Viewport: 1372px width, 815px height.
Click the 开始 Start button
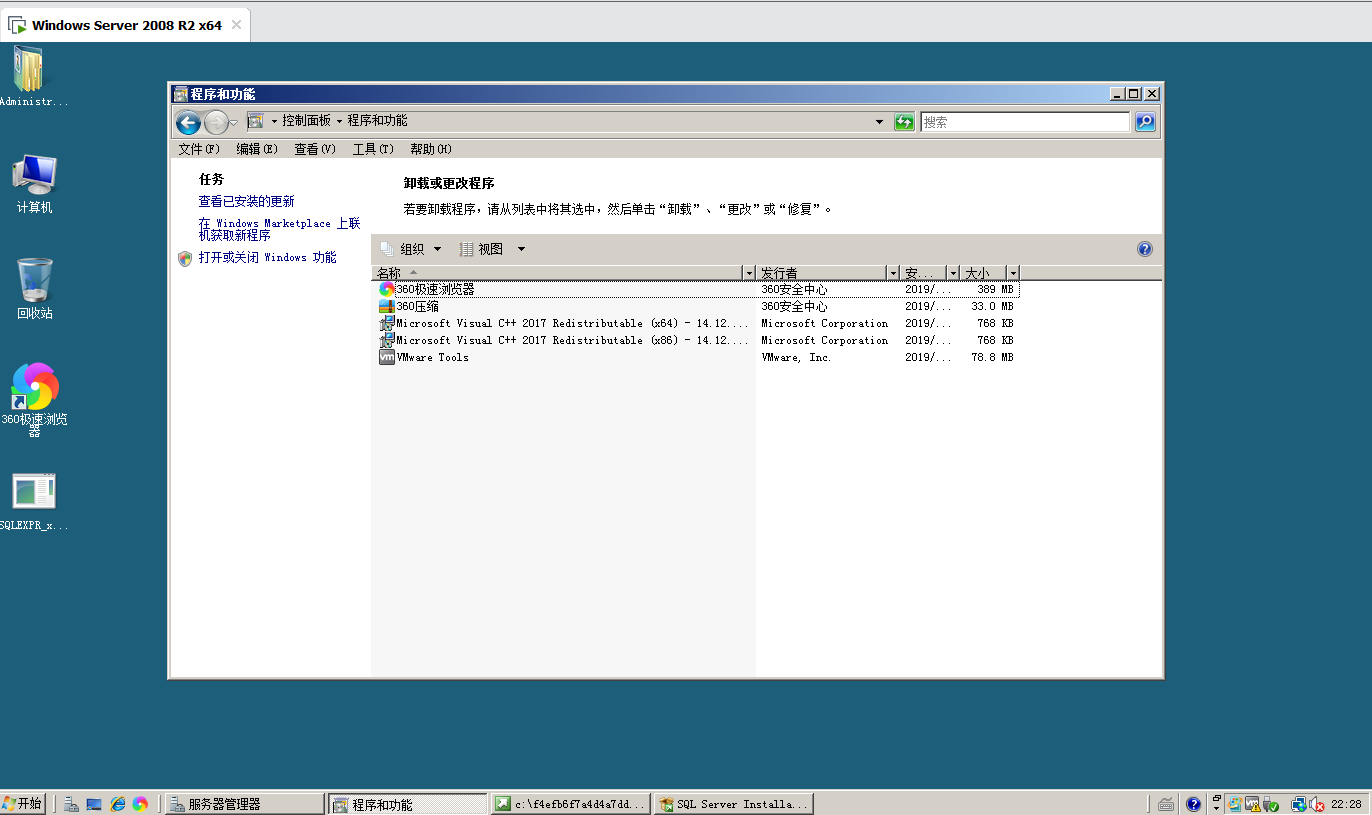pos(23,804)
